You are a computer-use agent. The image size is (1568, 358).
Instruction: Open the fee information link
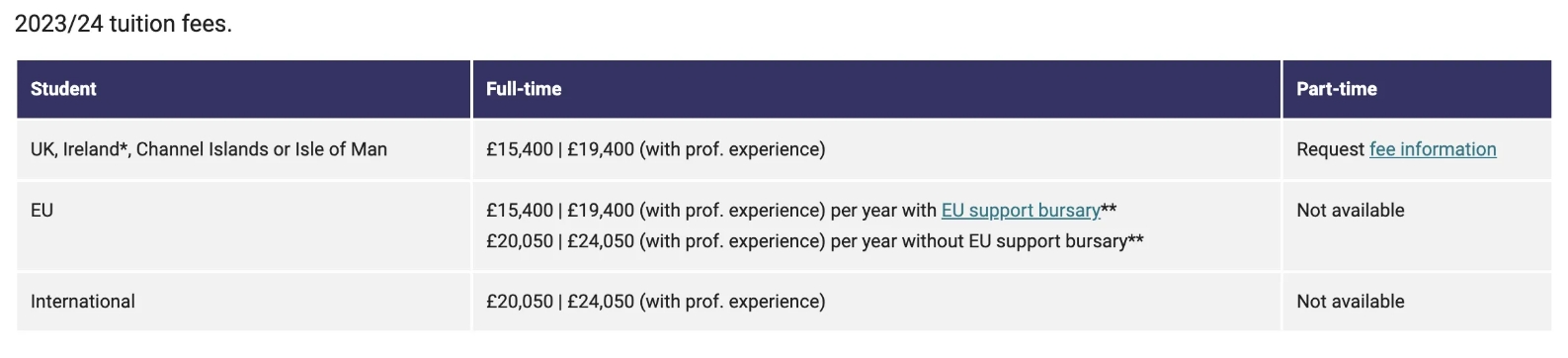[x=1433, y=149]
